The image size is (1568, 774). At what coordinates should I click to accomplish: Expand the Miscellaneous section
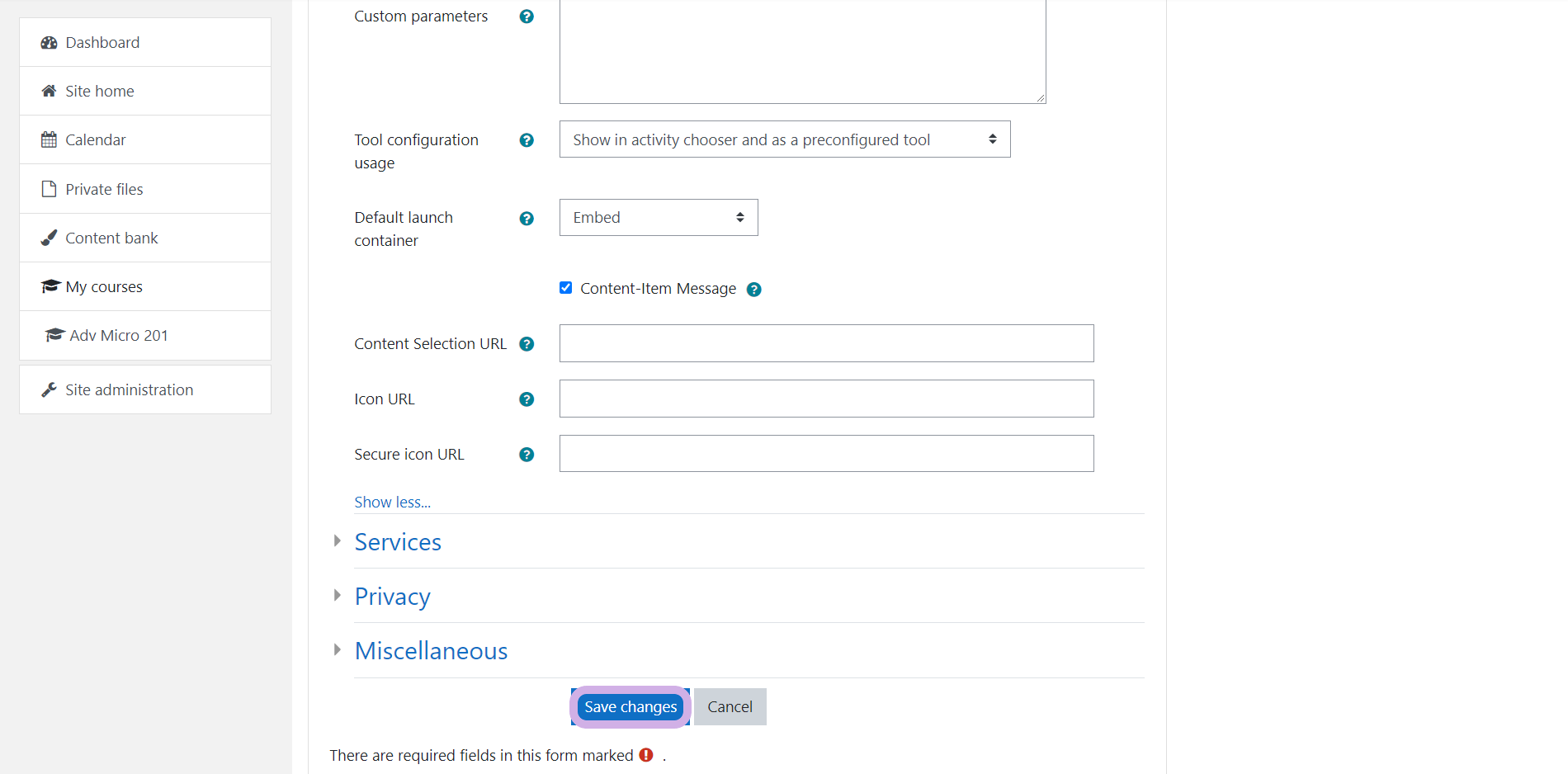(x=431, y=651)
